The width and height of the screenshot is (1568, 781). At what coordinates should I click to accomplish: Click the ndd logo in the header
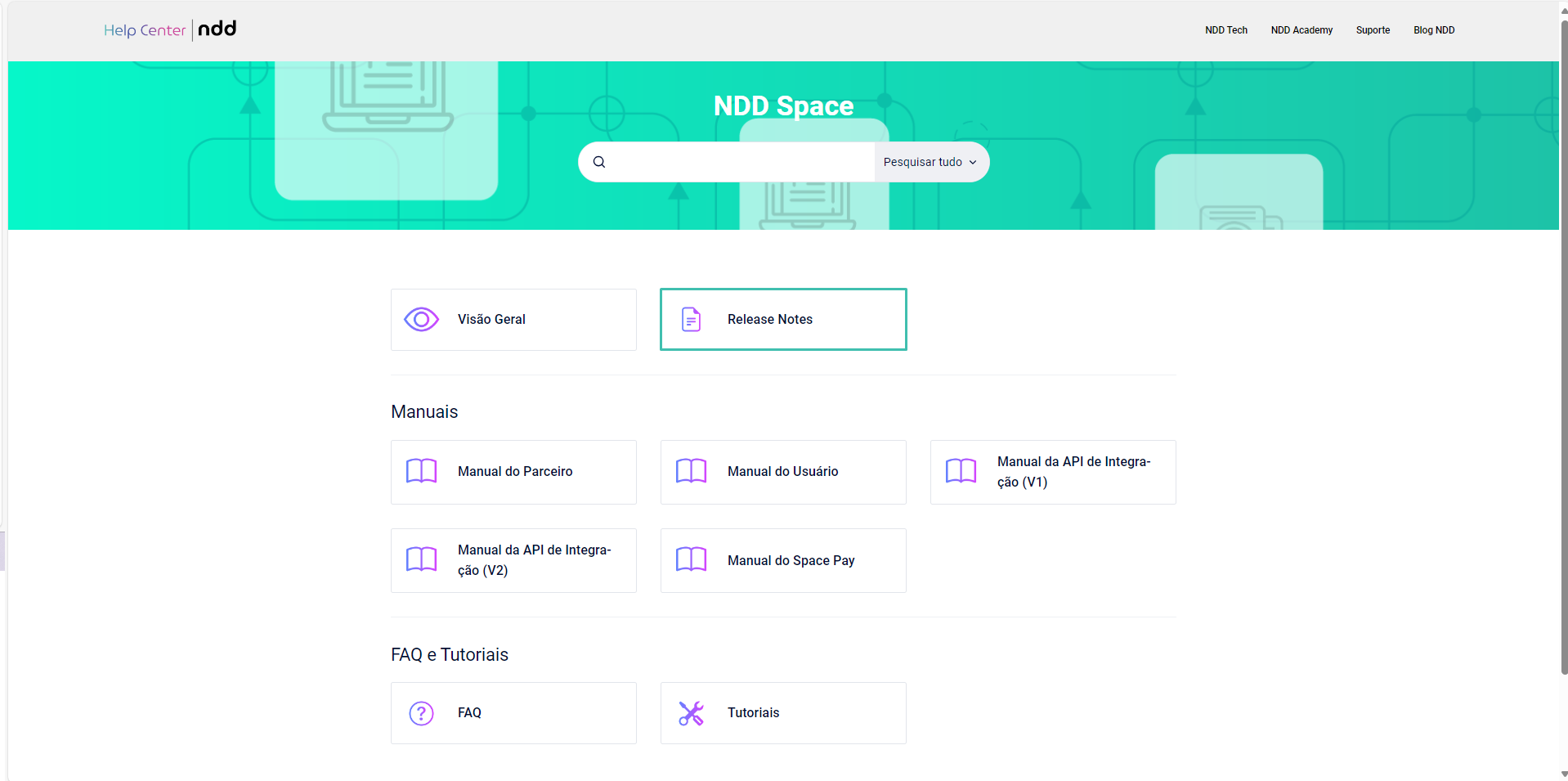pos(217,29)
